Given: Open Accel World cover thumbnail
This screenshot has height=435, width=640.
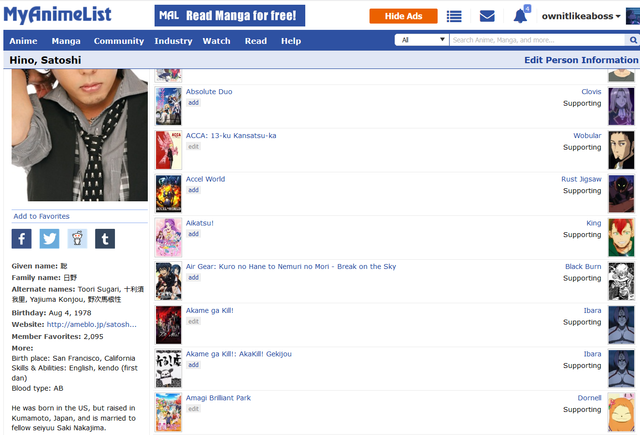Looking at the screenshot, I should (x=169, y=194).
